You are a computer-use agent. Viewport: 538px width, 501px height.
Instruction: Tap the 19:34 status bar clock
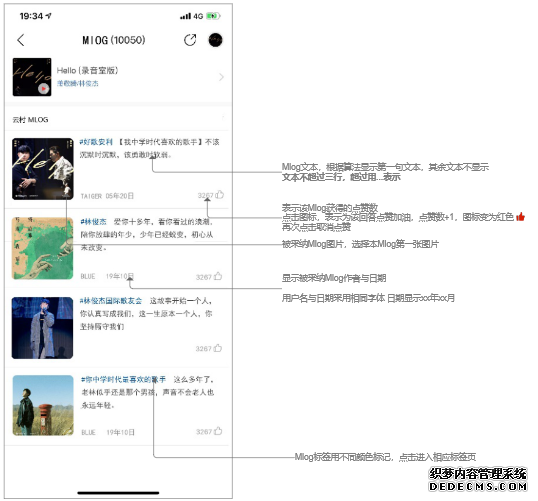31,16
